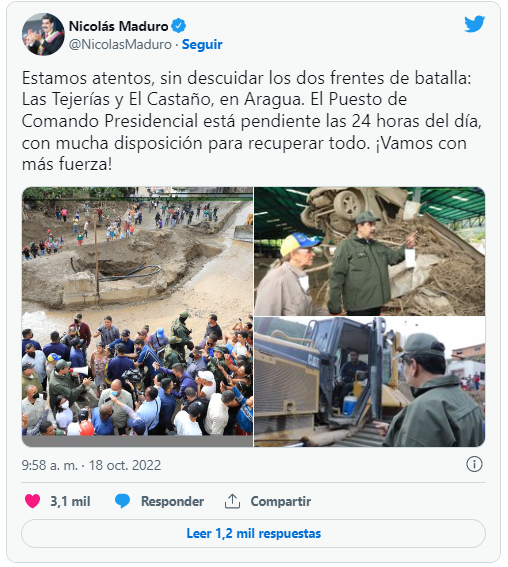Open the 9:58 a. m. timestamp link
Screen dimensions: 508x567
tap(50, 465)
